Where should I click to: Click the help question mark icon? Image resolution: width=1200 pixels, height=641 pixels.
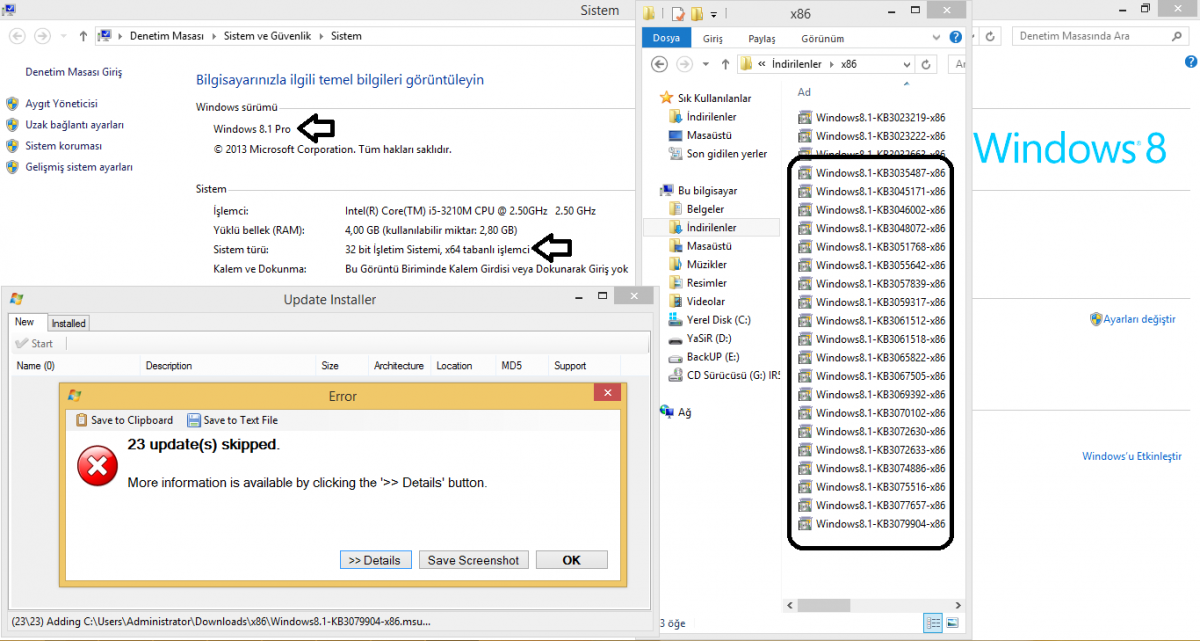955,38
